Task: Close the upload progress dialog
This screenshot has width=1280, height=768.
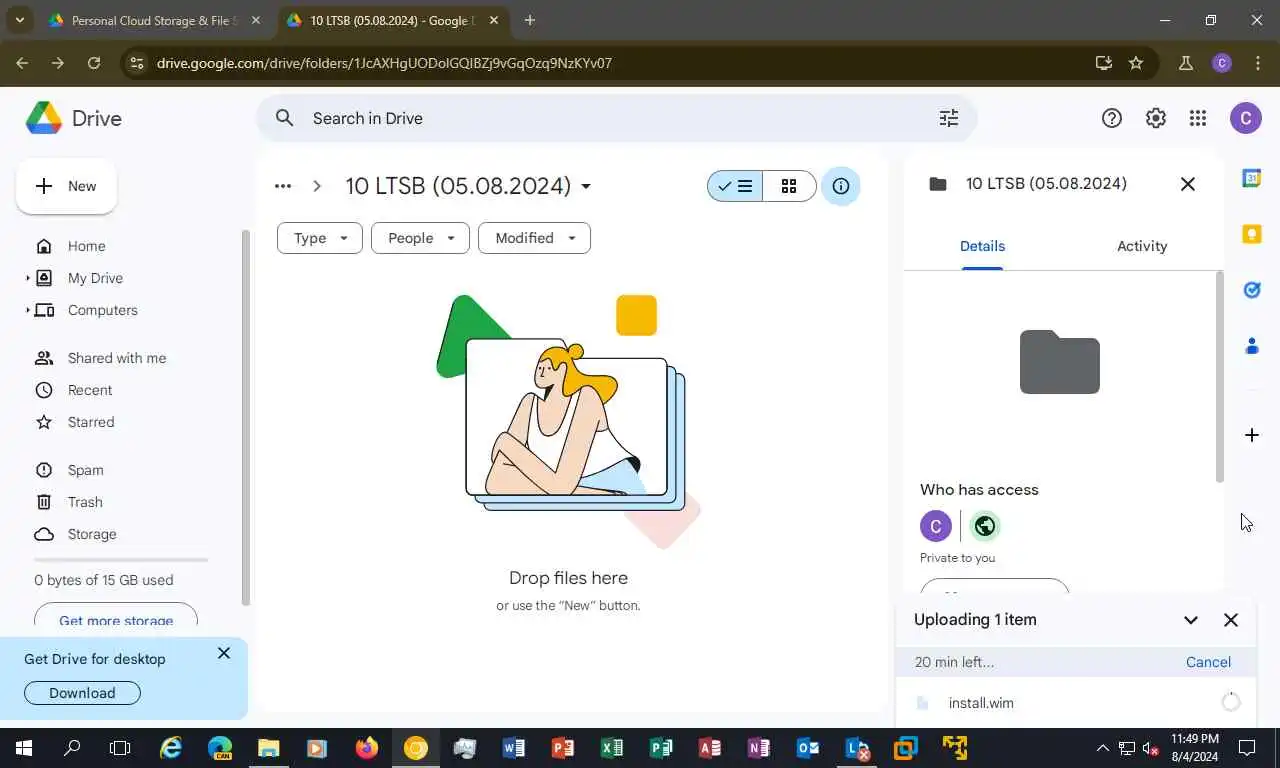Action: click(1231, 620)
